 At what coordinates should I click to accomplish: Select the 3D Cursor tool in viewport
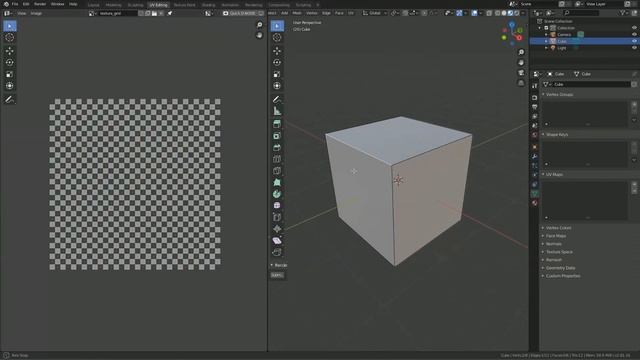coord(277,38)
